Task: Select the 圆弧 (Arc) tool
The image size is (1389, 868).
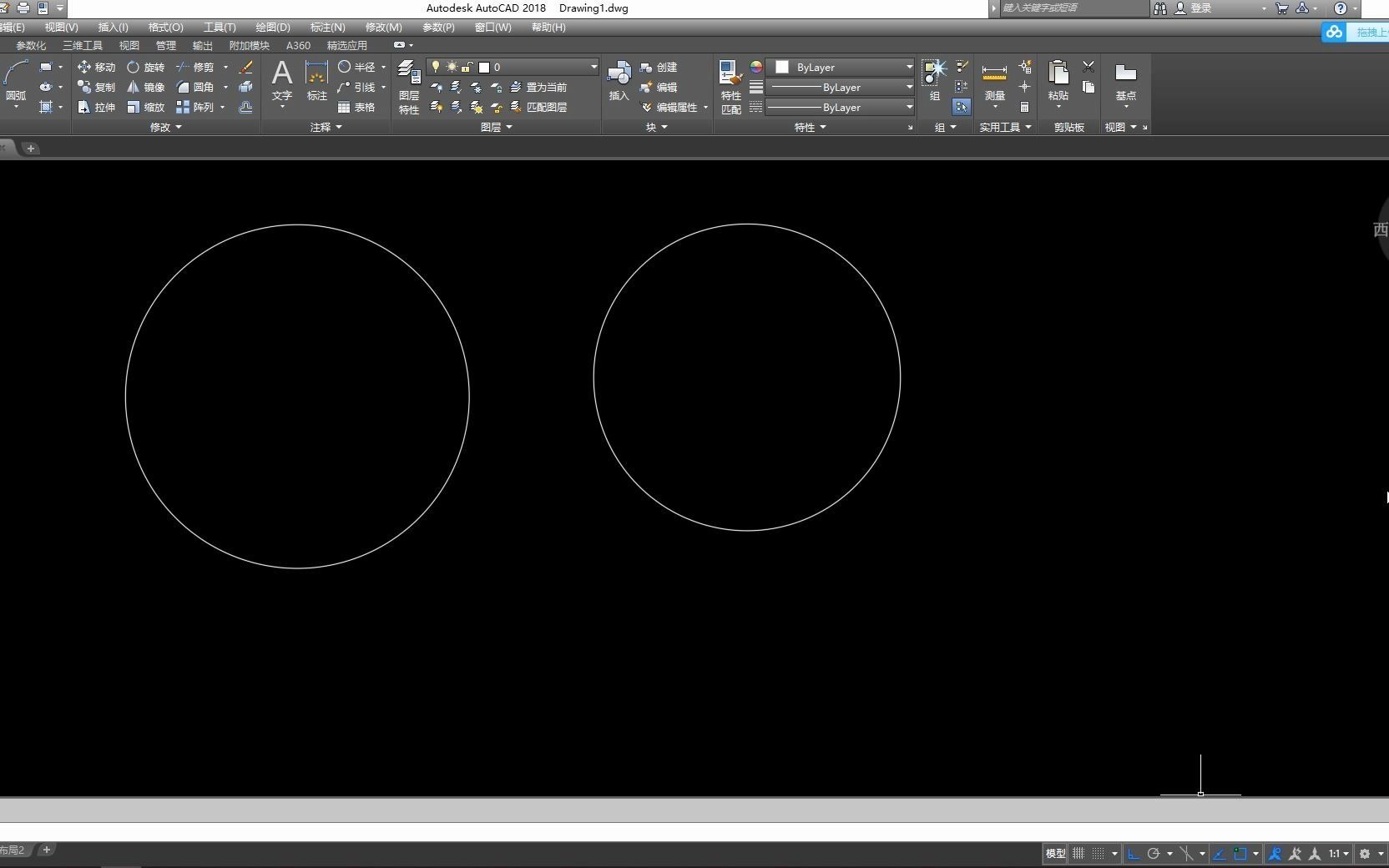Action: coord(15,80)
